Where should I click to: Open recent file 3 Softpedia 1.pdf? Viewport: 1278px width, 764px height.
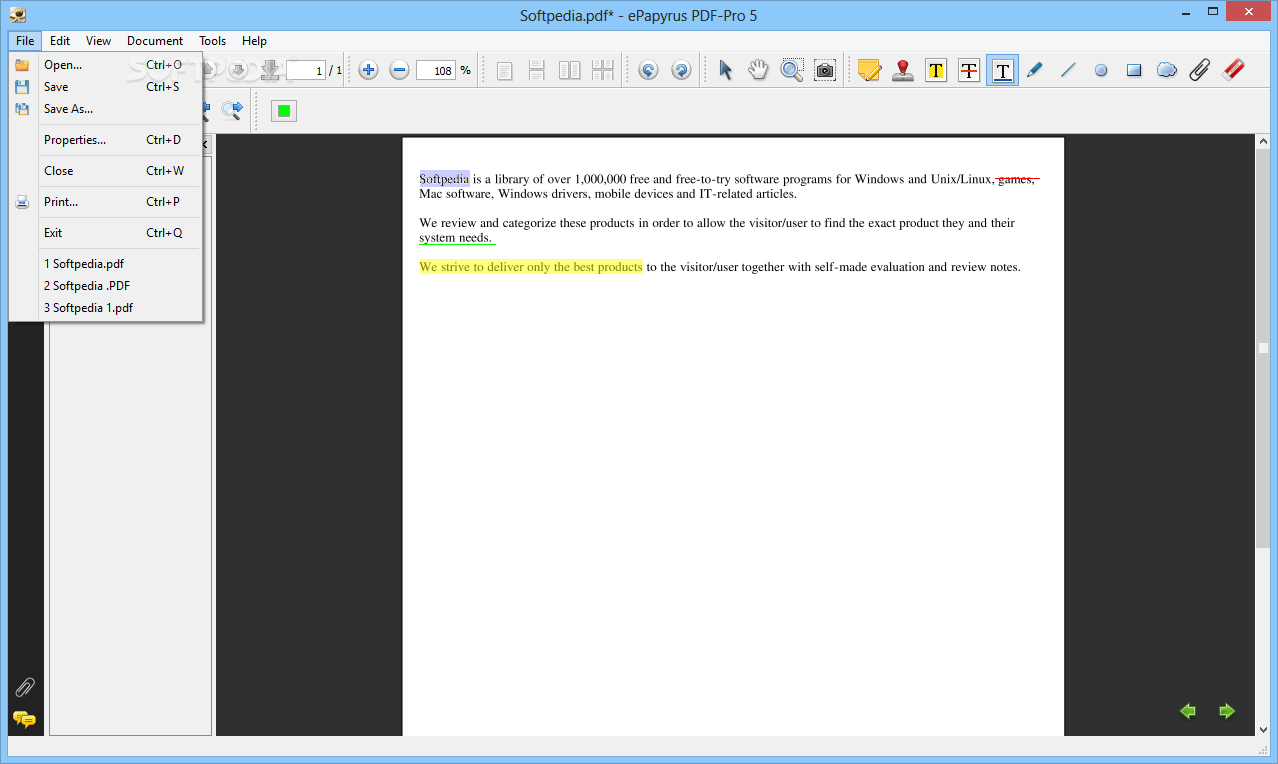click(x=106, y=308)
